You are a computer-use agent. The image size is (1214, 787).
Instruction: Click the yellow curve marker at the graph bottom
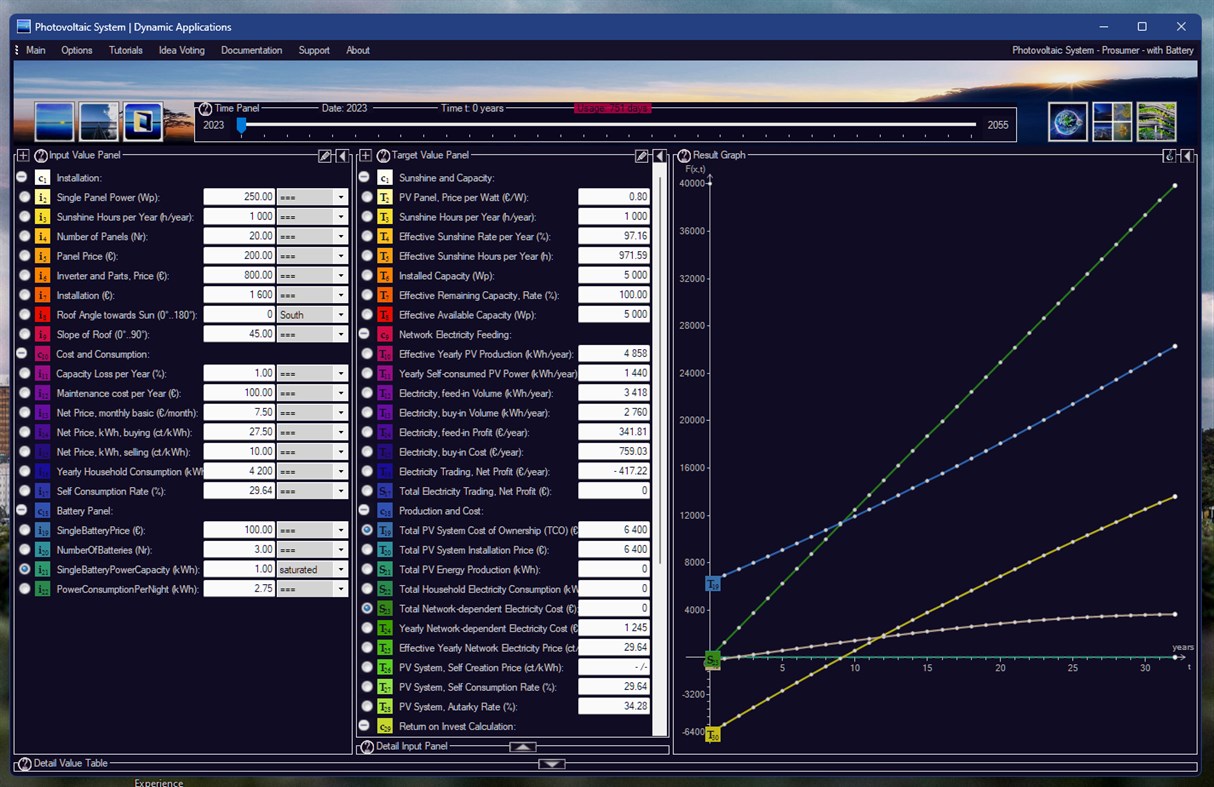713,735
